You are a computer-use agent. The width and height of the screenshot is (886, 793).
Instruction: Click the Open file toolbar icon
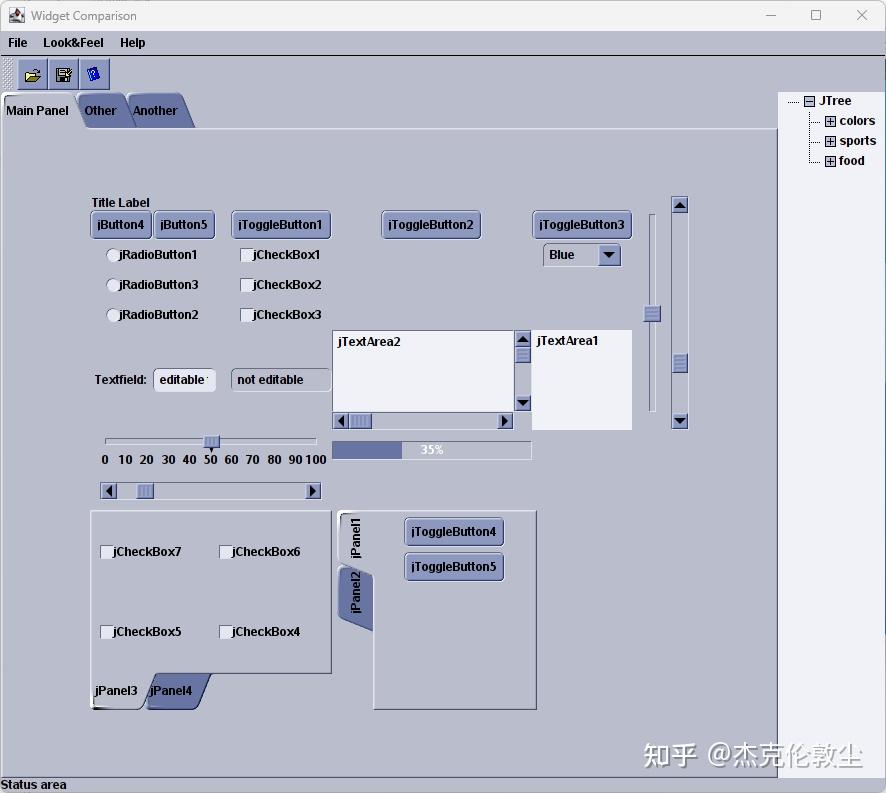(x=31, y=74)
